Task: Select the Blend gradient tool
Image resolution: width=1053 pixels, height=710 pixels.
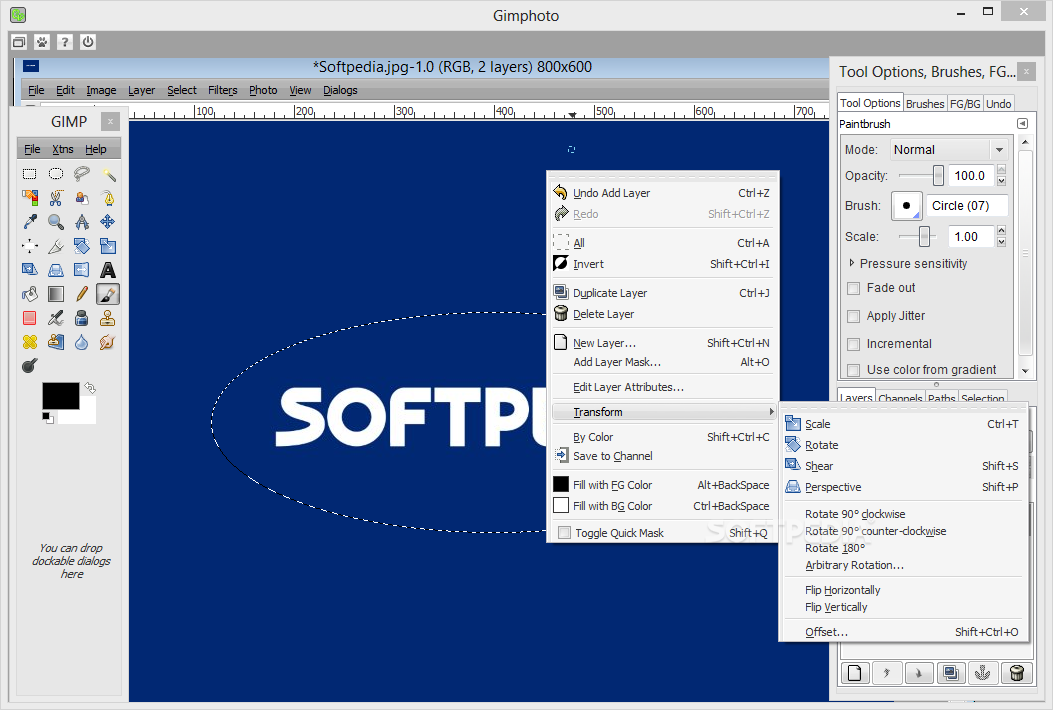Action: point(56,294)
